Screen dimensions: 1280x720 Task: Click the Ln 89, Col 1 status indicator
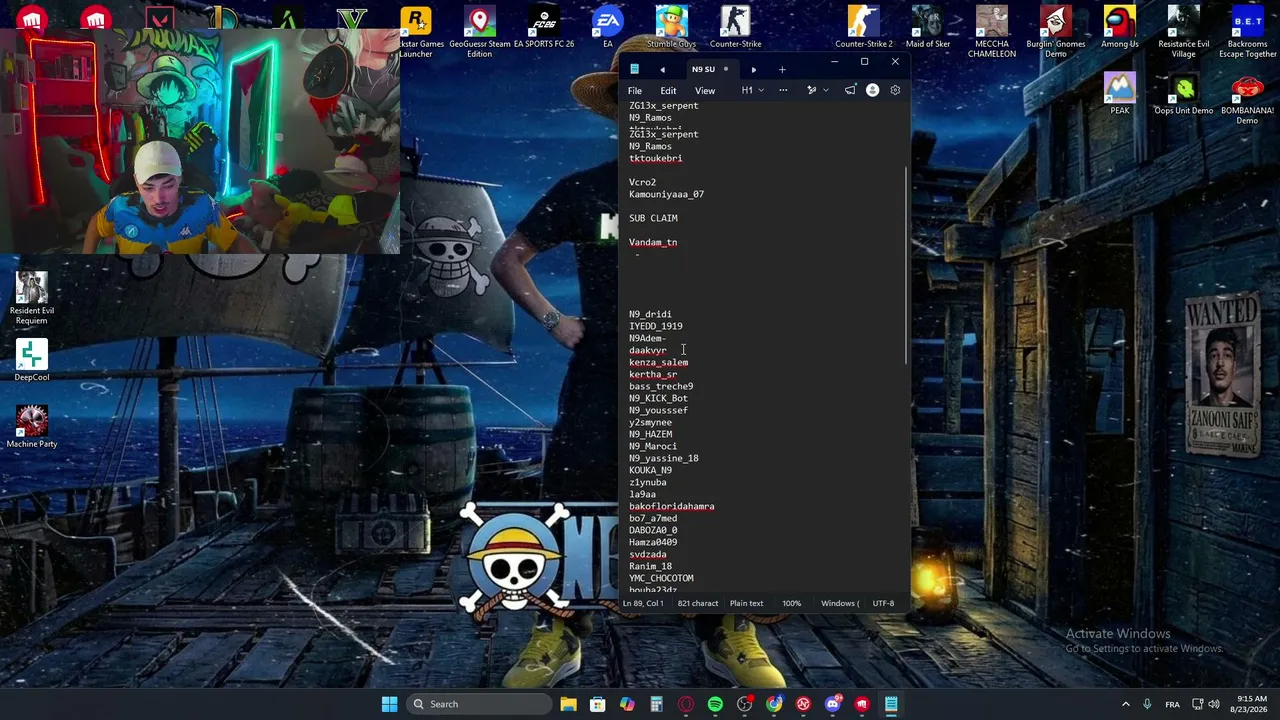click(x=644, y=603)
